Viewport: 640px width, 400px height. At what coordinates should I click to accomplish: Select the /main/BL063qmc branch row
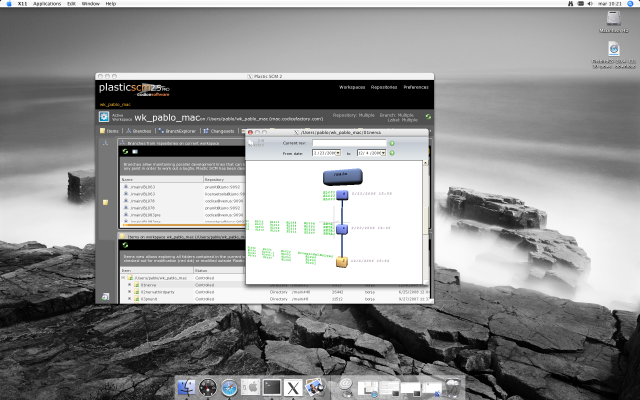[182, 215]
